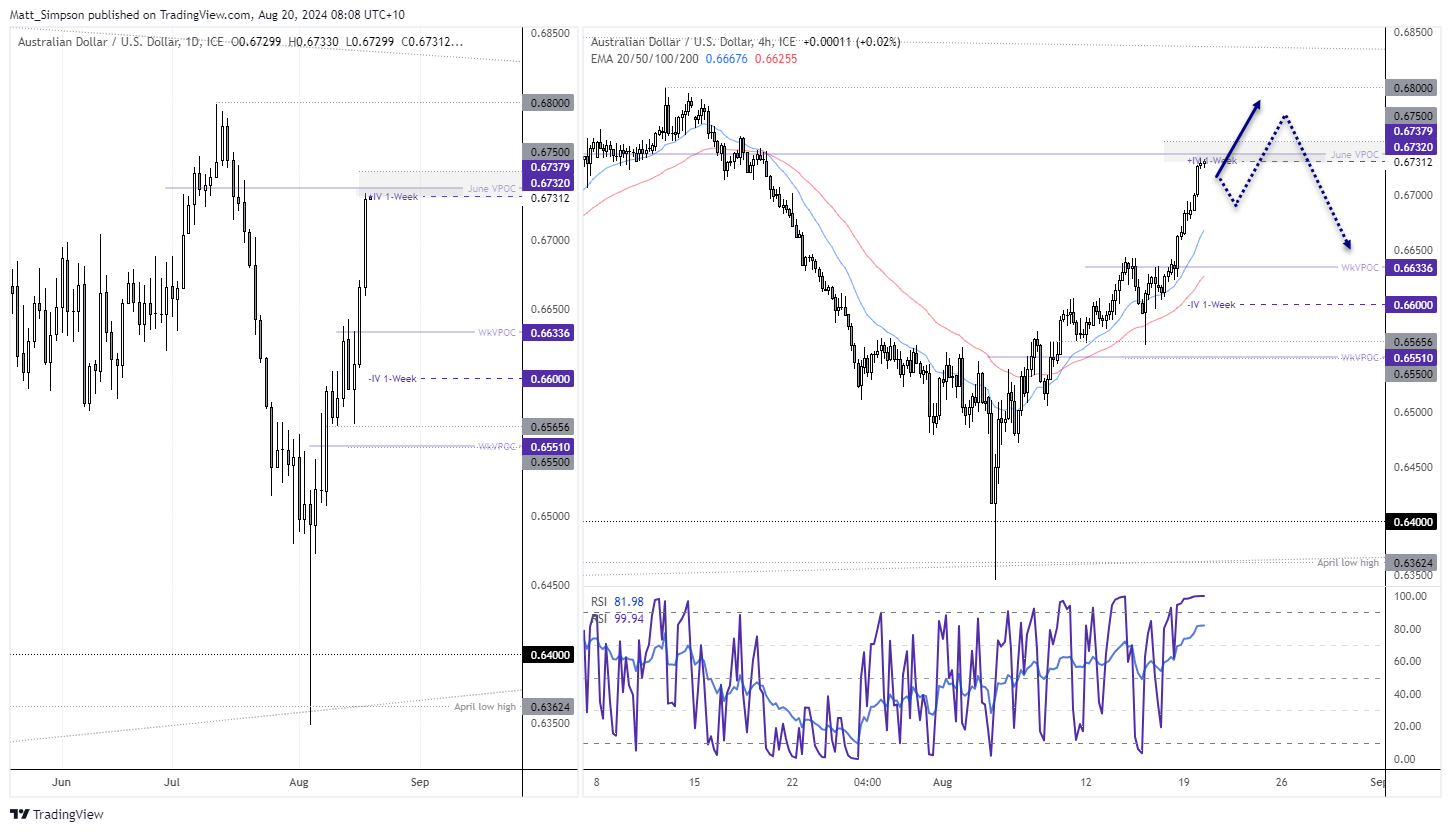
Task: Click the 0.68500 axis value on daily chart
Action: click(549, 33)
